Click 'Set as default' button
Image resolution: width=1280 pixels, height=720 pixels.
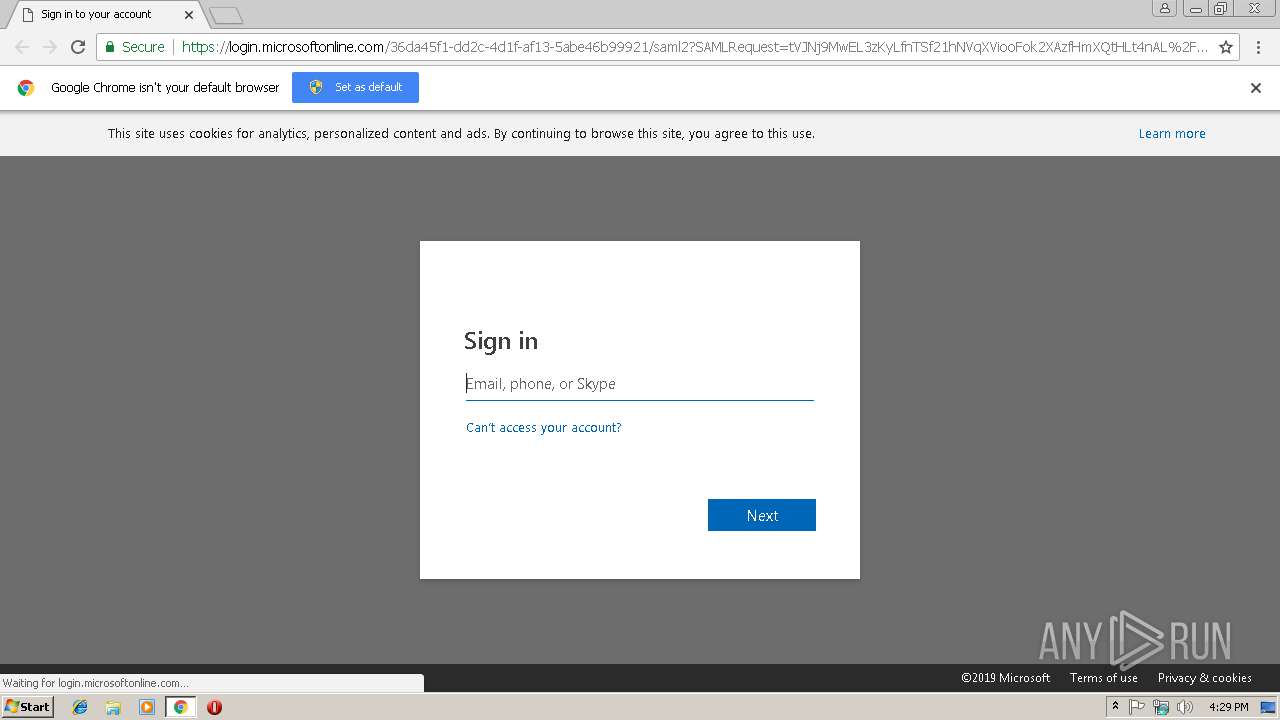coord(355,87)
